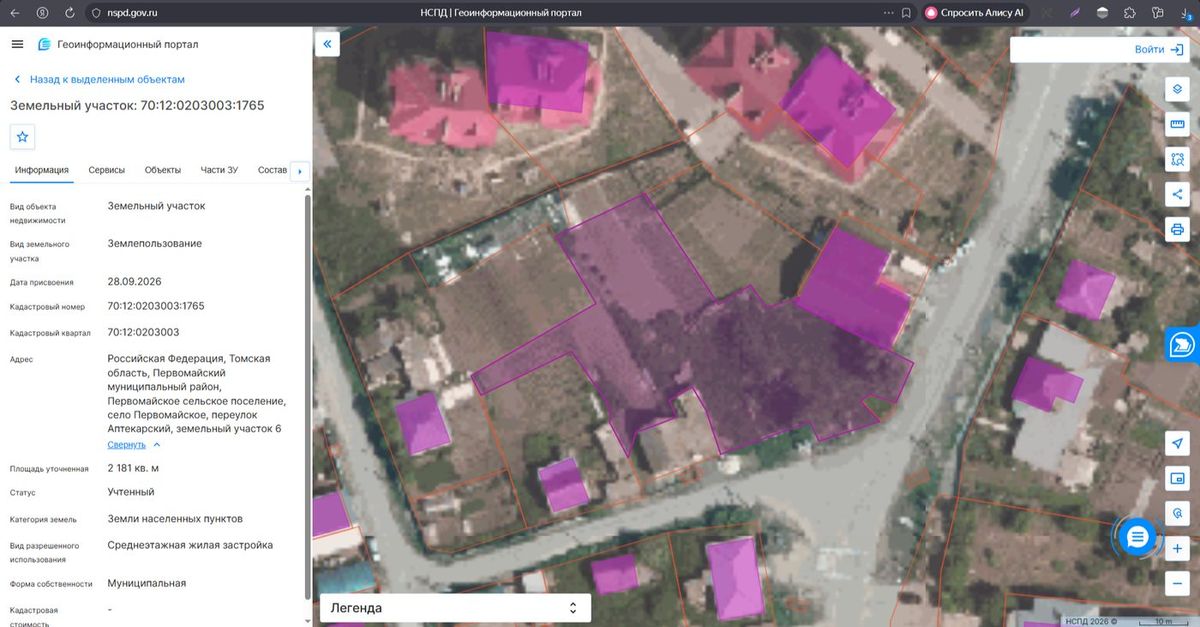The image size is (1200, 627).
Task: Open the overview map window tool
Action: point(1177,479)
